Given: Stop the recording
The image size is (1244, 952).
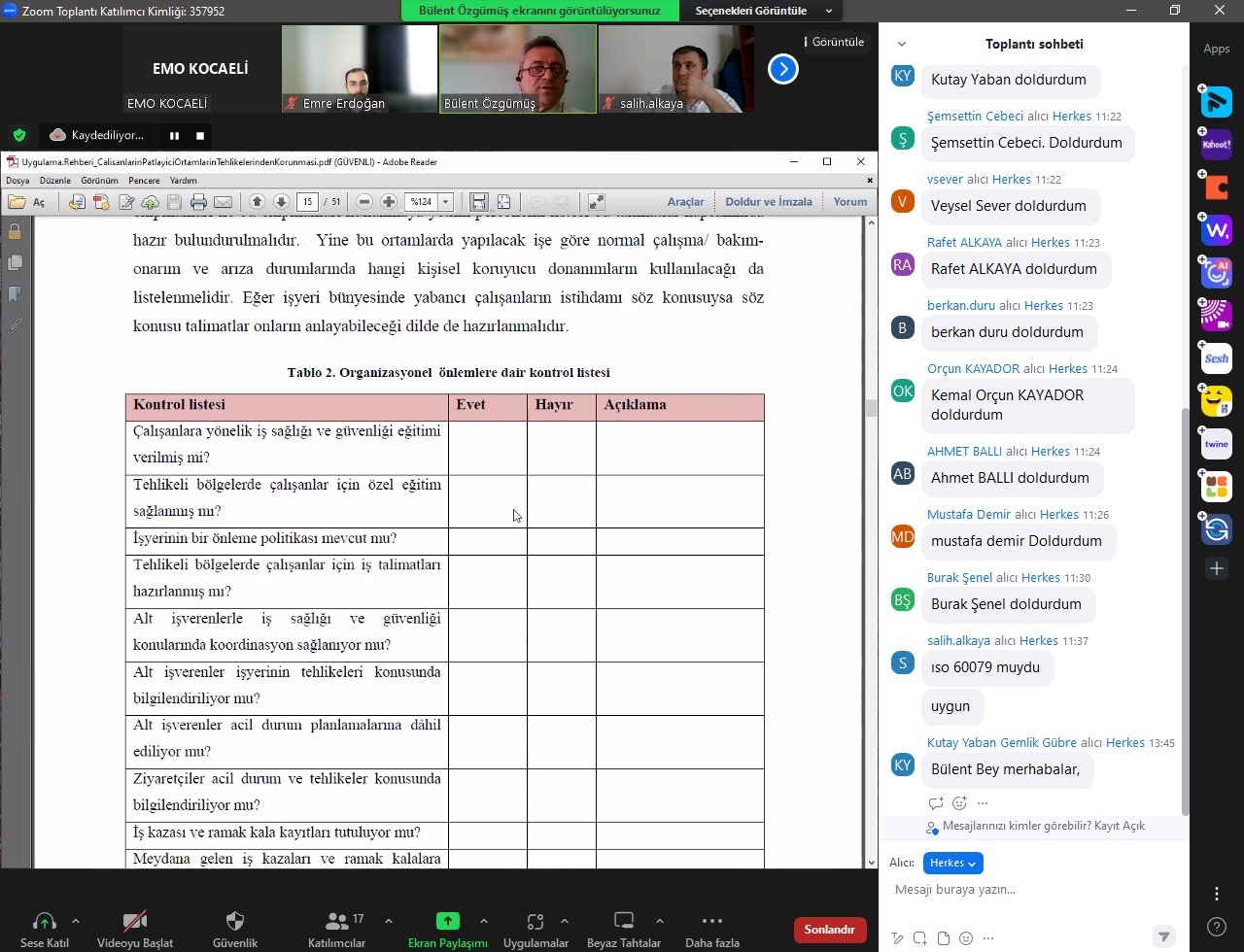Looking at the screenshot, I should (x=200, y=136).
